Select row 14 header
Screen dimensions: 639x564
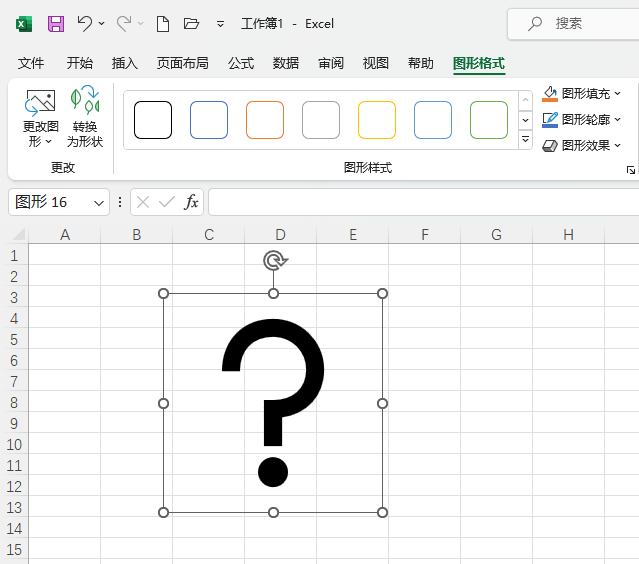coord(14,529)
